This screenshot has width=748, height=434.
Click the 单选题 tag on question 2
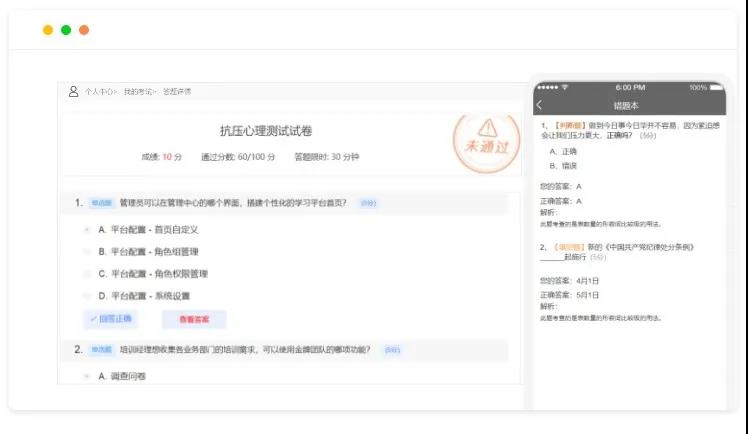coord(101,350)
